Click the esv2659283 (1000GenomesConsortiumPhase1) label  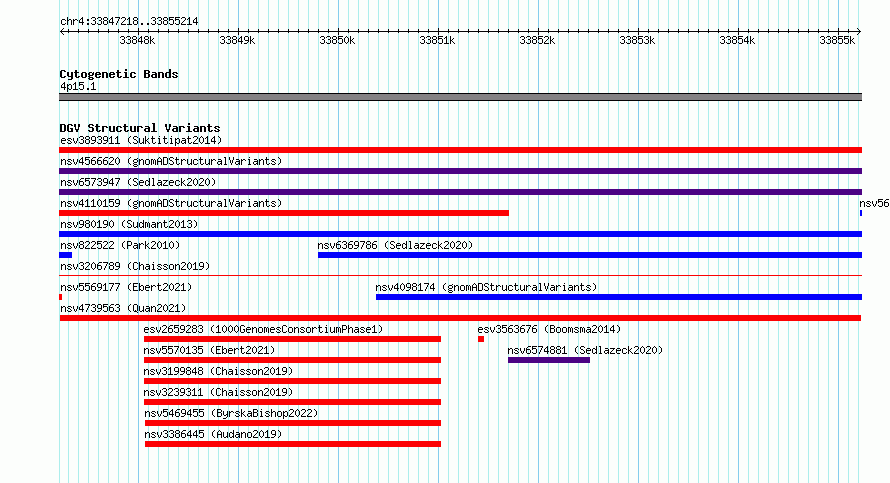(x=263, y=329)
